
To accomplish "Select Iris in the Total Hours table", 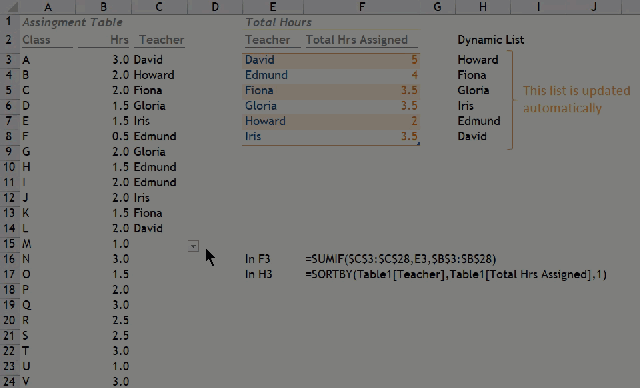I will 253,136.
